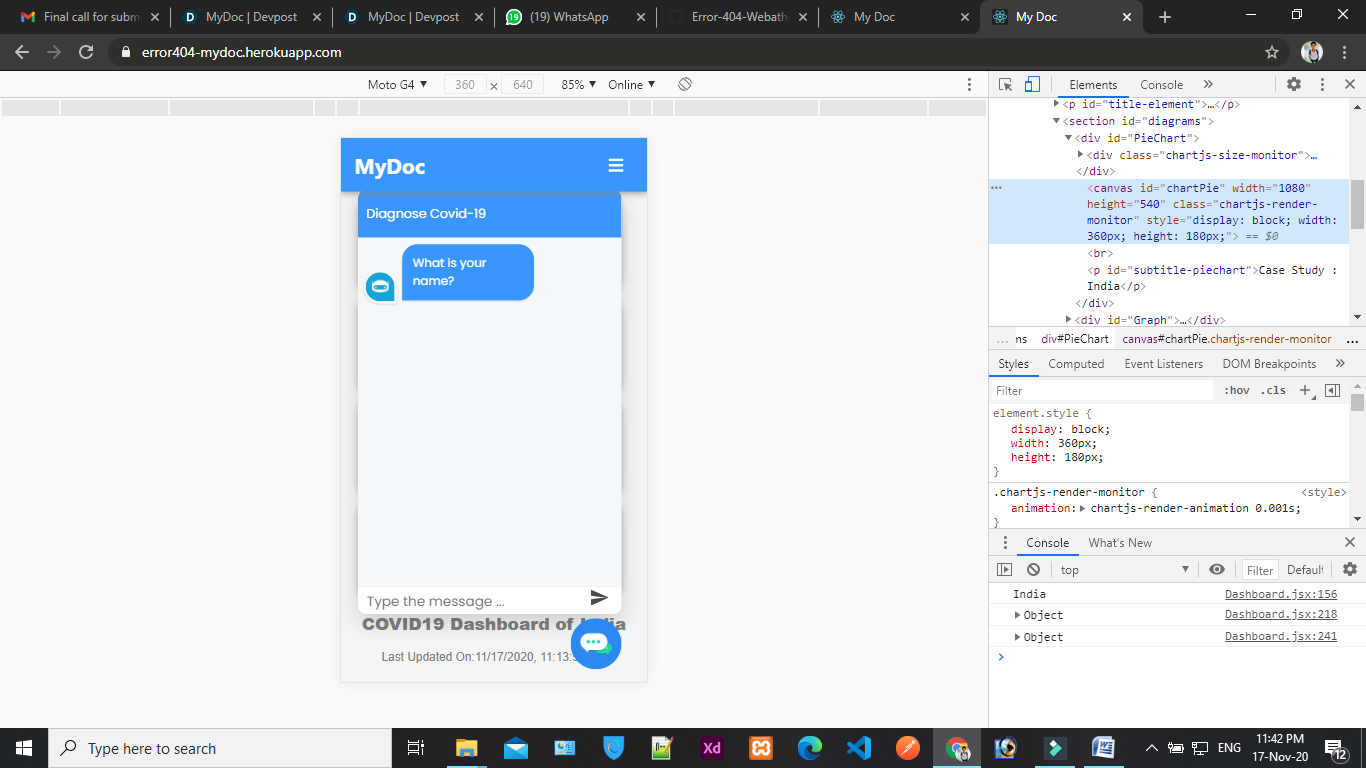Screen dimensions: 1366x768
Task: Toggle the computed styles sidebar pane
Action: [1332, 391]
